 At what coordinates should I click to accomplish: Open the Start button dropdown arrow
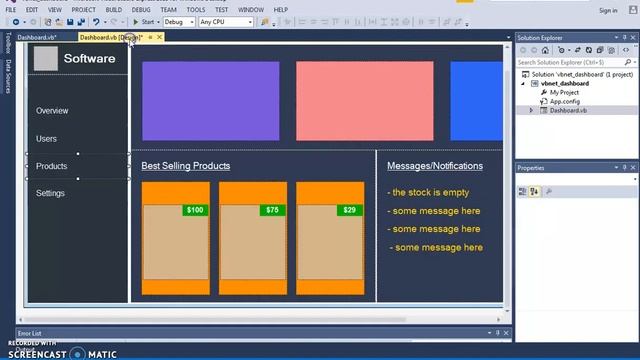(158, 22)
